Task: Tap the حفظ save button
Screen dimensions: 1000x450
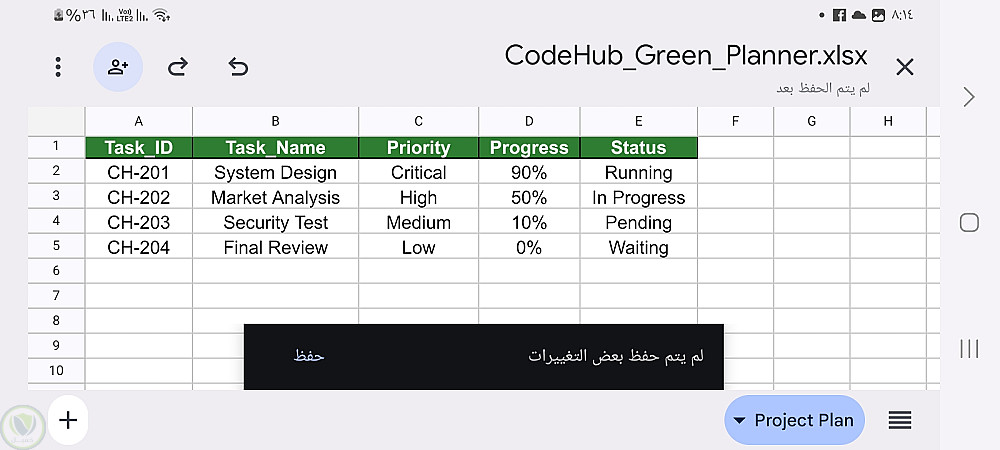Action: (309, 356)
